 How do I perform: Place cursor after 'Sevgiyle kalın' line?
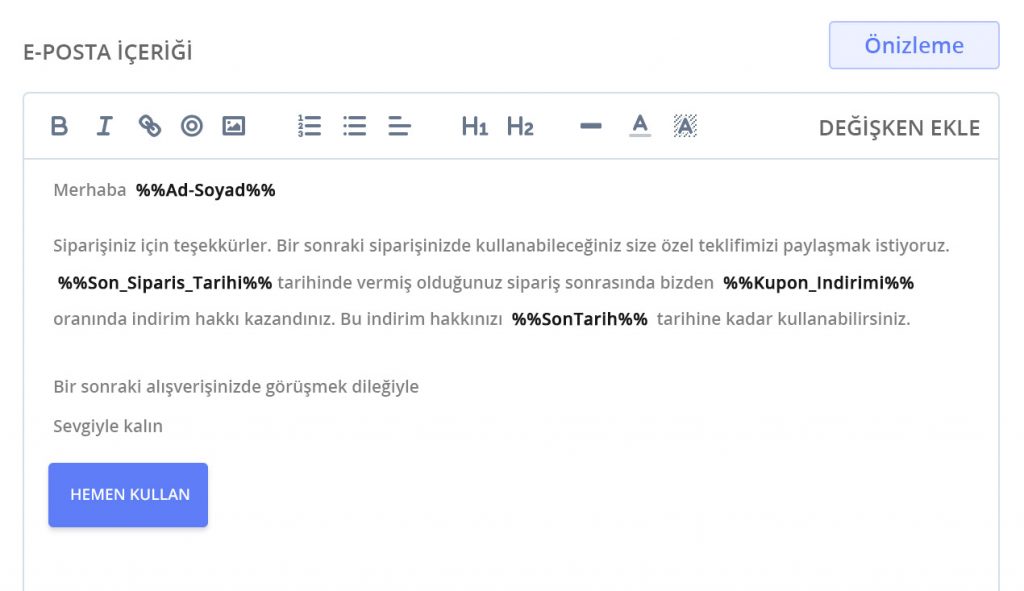point(165,427)
